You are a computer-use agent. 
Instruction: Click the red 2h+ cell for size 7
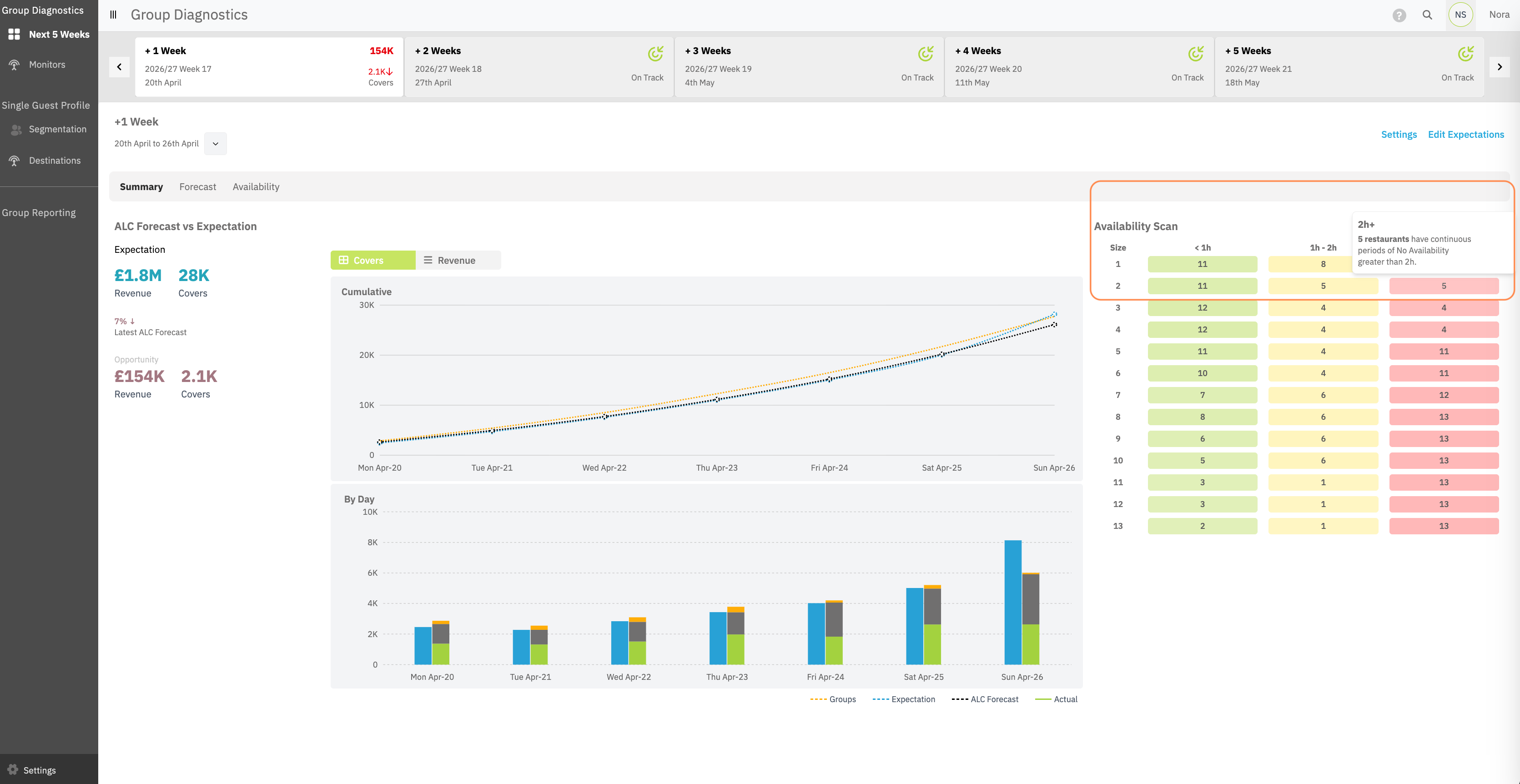[1443, 395]
